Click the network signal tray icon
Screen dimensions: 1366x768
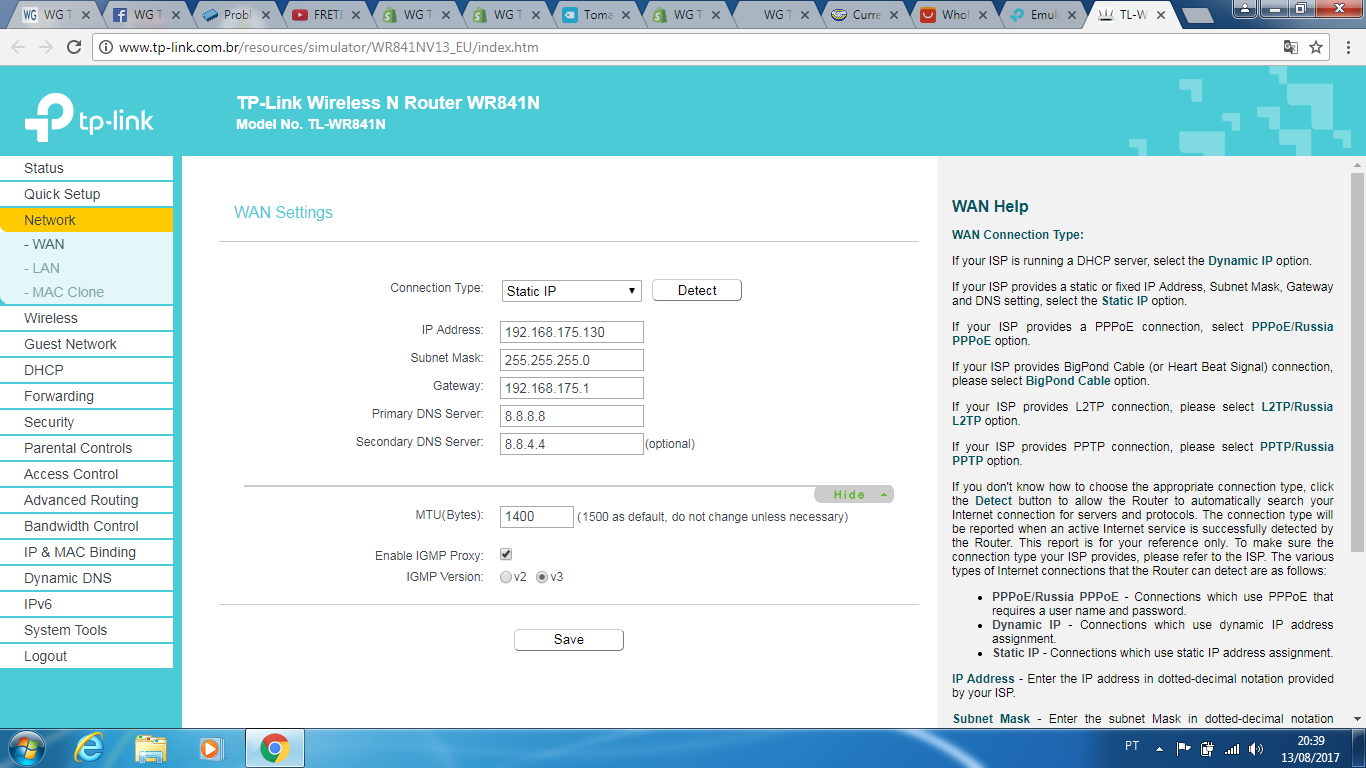[1232, 748]
